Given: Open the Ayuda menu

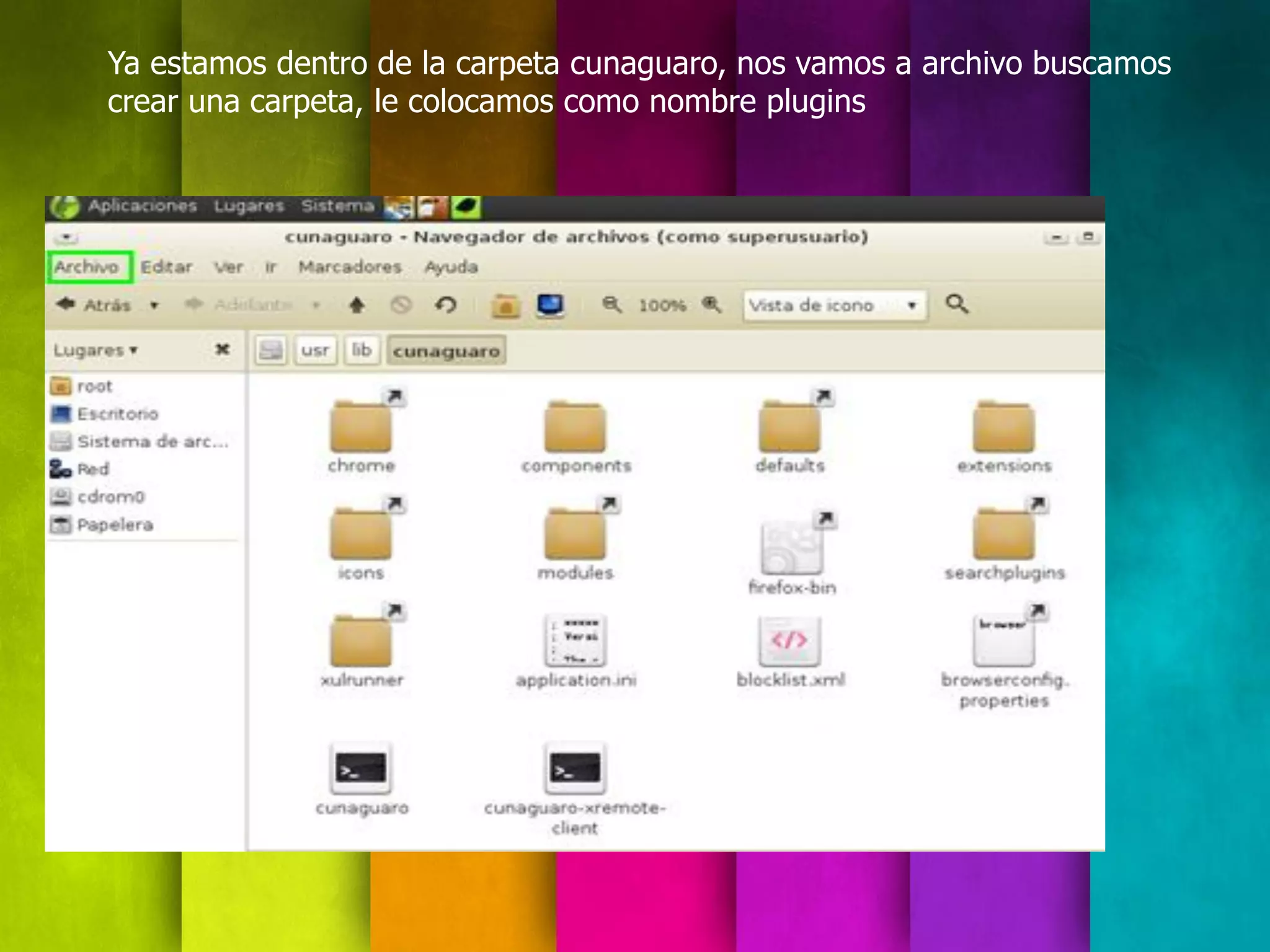Looking at the screenshot, I should [x=451, y=267].
